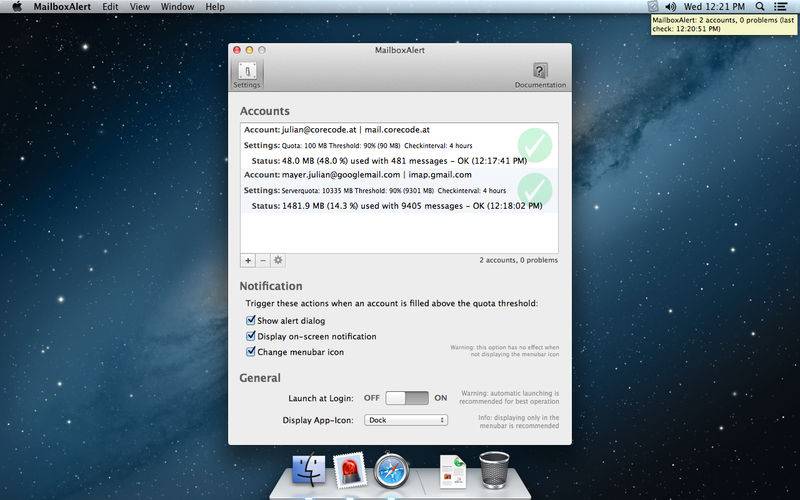The height and width of the screenshot is (500, 800).
Task: Open Finder from the Dock
Action: 308,470
